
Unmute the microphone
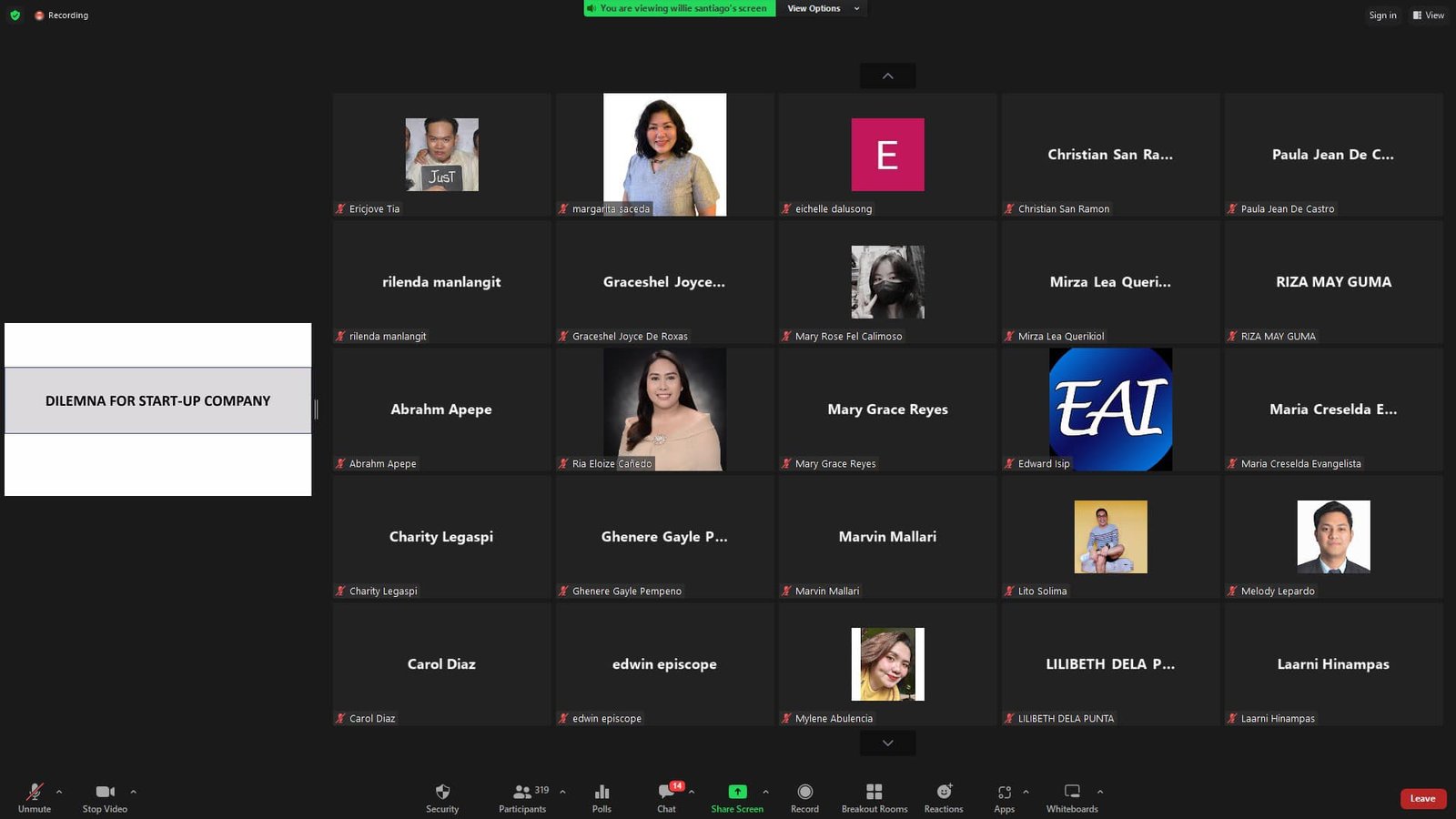tap(35, 792)
